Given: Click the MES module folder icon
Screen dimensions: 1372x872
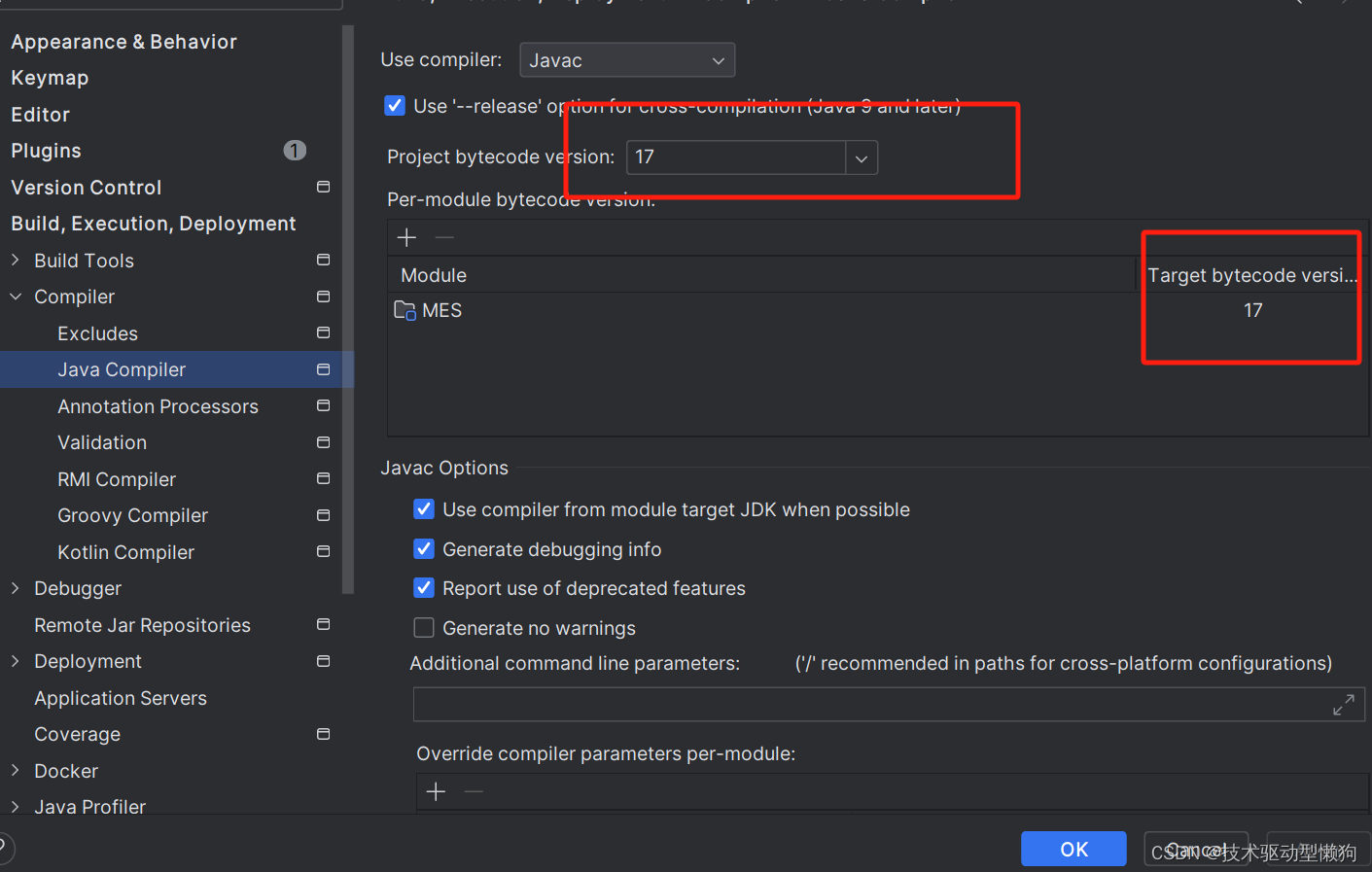Looking at the screenshot, I should (x=405, y=310).
